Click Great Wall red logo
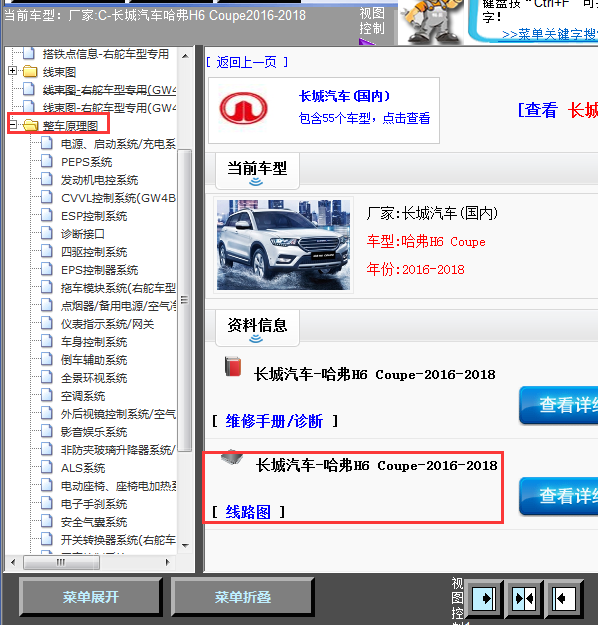The image size is (598, 625). (244, 108)
